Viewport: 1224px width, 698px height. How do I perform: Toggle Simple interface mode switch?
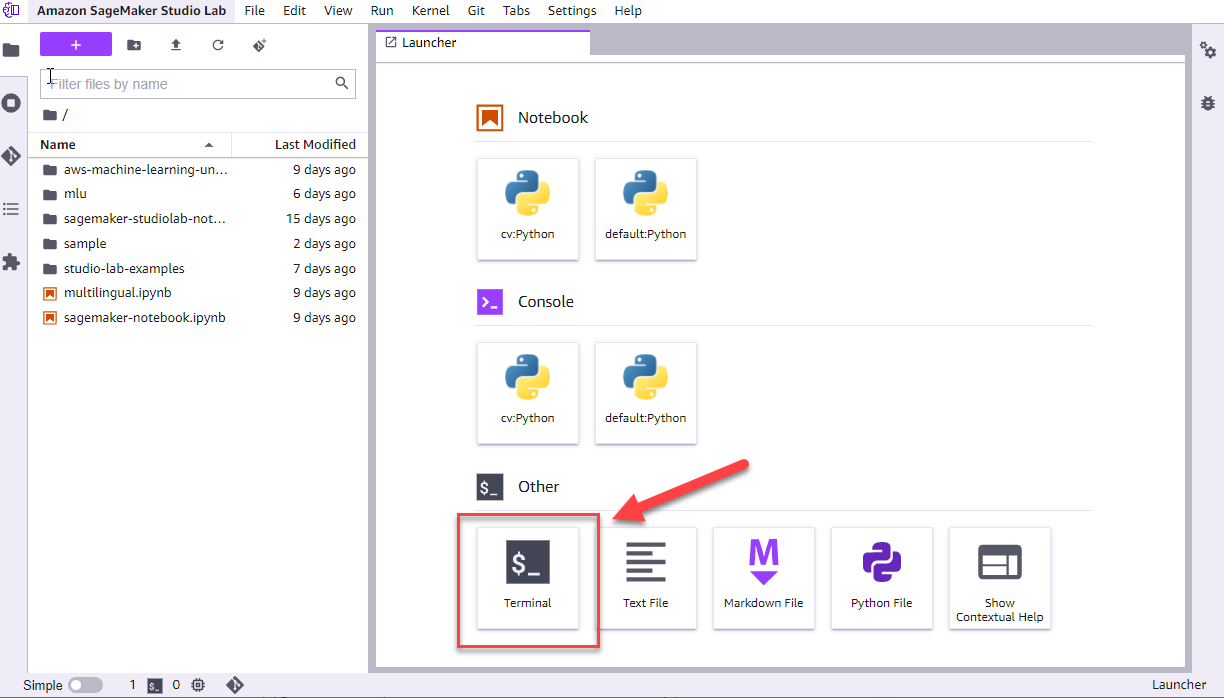point(85,686)
